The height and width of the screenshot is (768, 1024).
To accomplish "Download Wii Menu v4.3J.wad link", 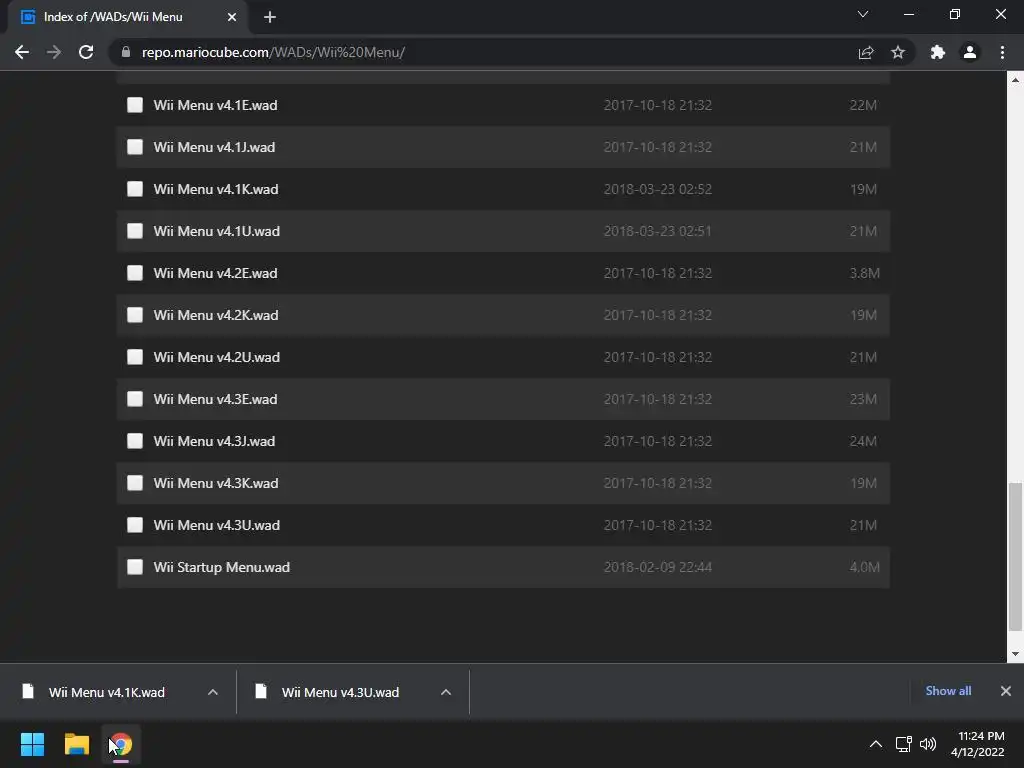I will 214,441.
